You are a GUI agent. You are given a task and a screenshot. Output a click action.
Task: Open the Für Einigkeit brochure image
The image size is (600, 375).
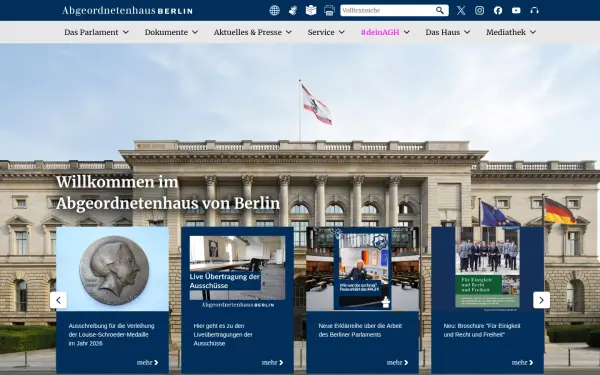[x=488, y=269]
